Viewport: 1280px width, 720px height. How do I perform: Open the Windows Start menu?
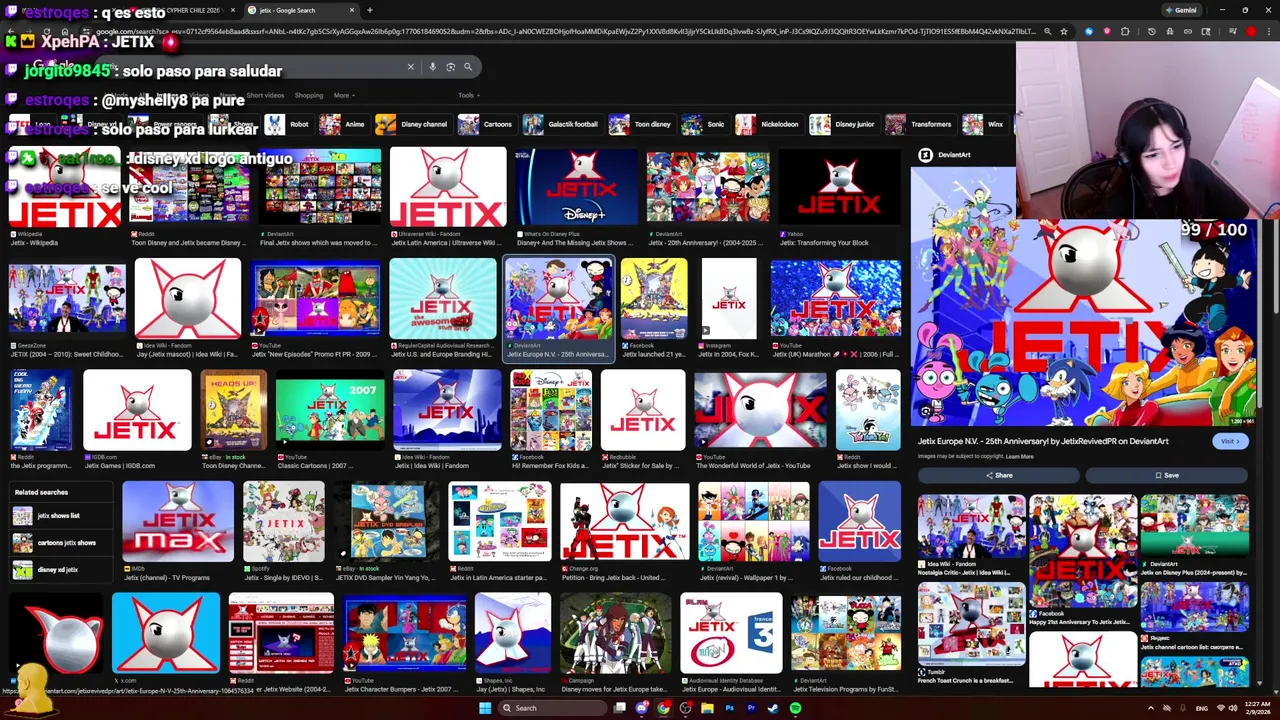(x=485, y=708)
